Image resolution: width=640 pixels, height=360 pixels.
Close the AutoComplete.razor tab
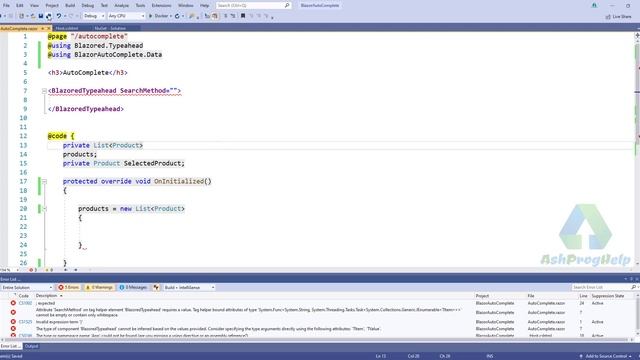tap(49, 29)
